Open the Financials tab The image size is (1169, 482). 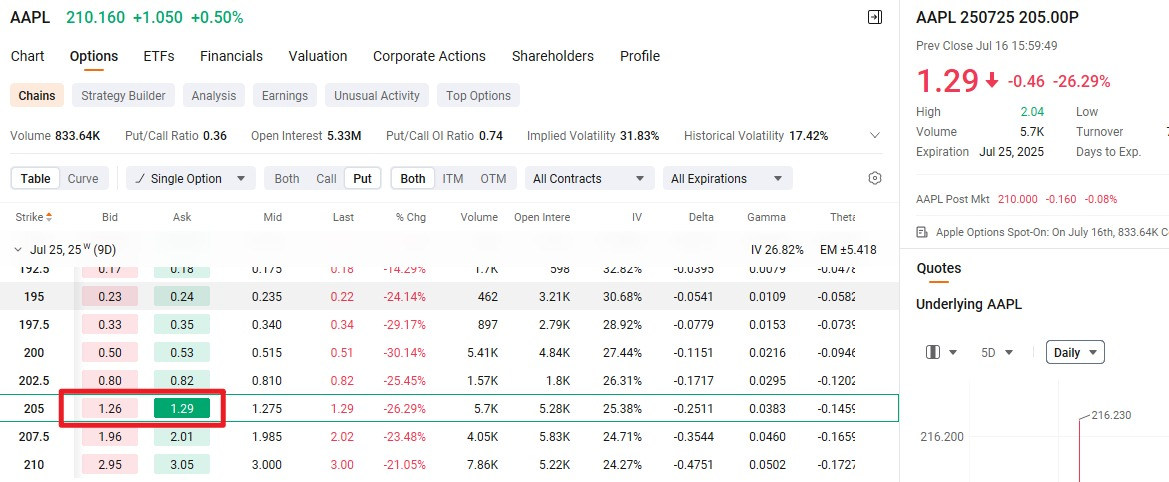coord(231,56)
